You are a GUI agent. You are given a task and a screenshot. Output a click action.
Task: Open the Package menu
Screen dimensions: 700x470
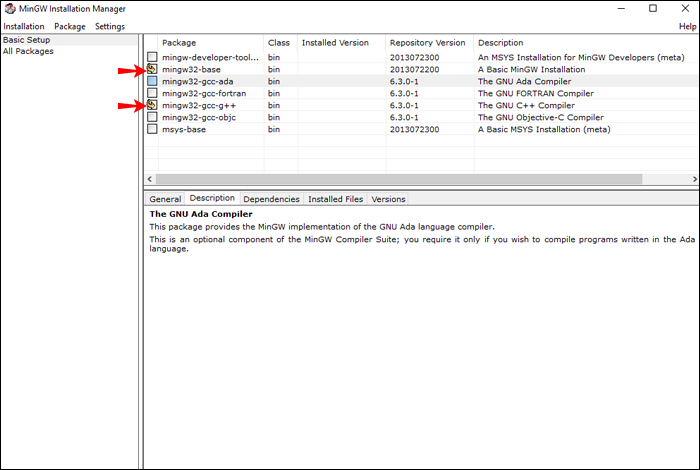70,26
